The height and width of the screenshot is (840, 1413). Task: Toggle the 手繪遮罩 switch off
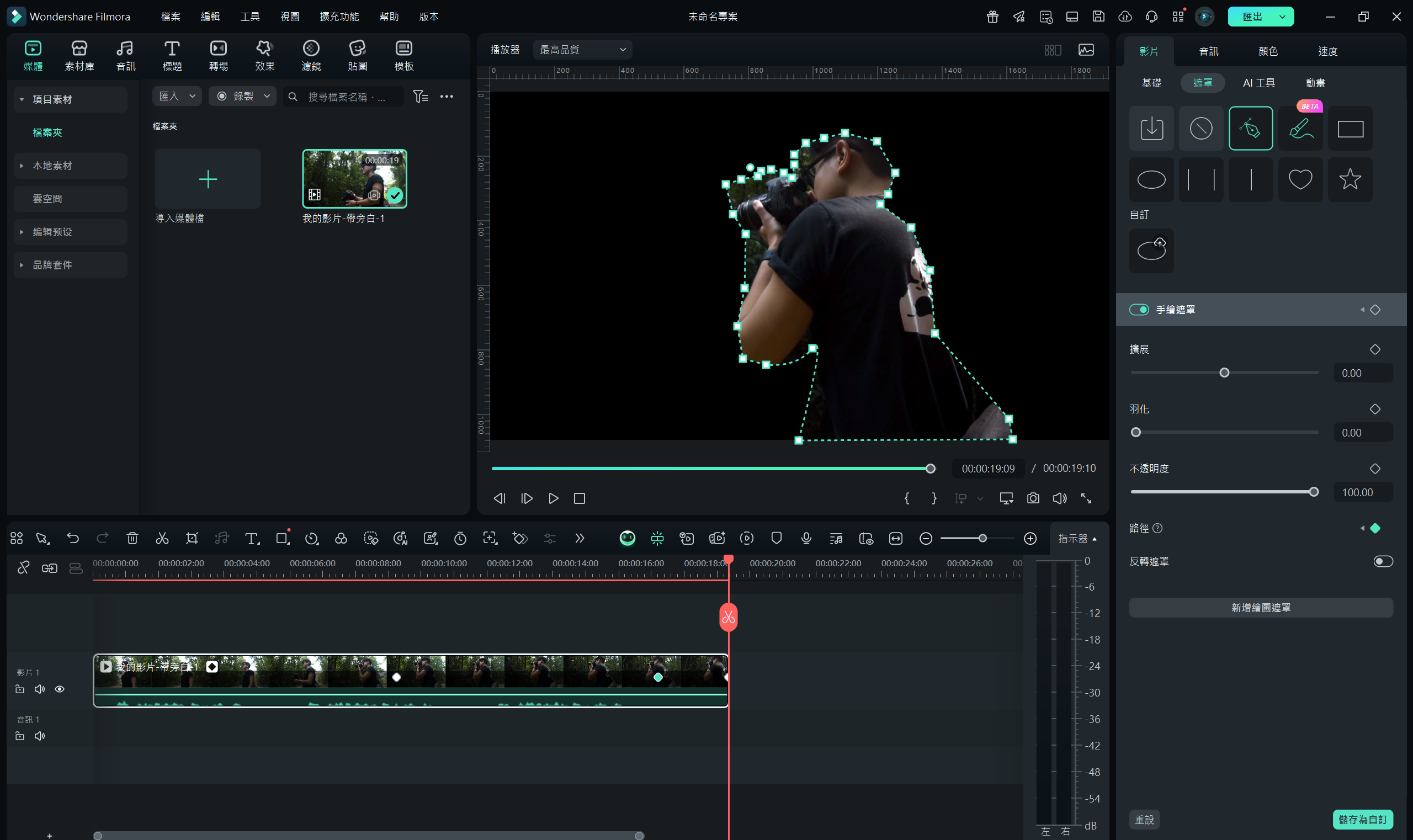pos(1139,310)
